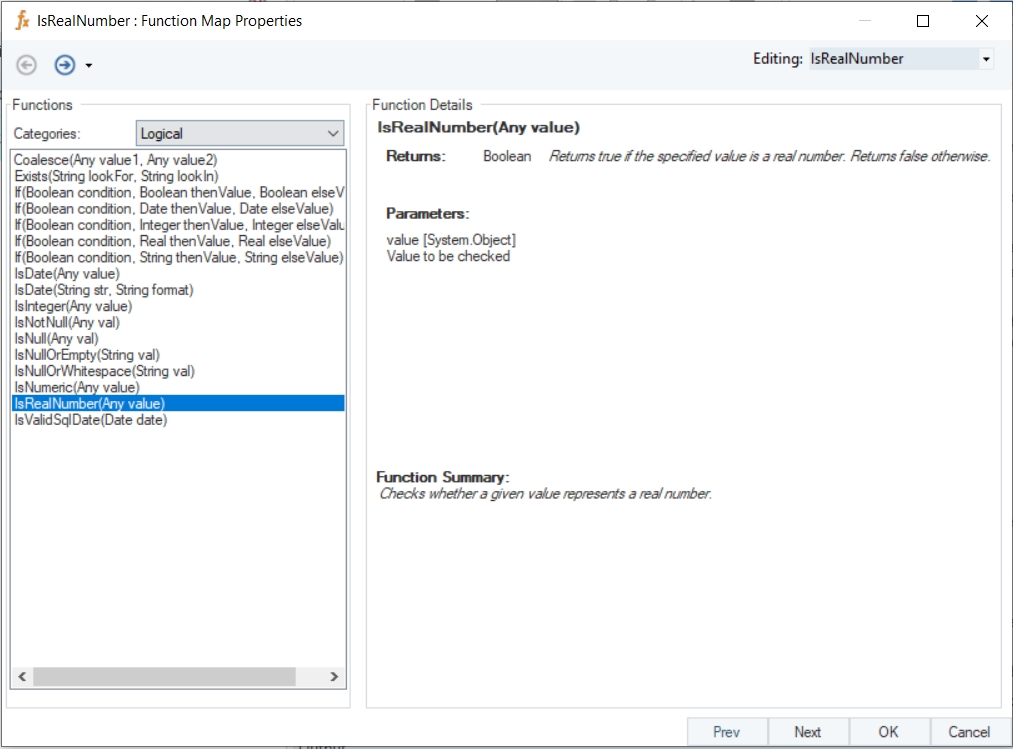Select Exists(String lookFor, String lookIn) function
This screenshot has height=749, width=1013.
(116, 176)
